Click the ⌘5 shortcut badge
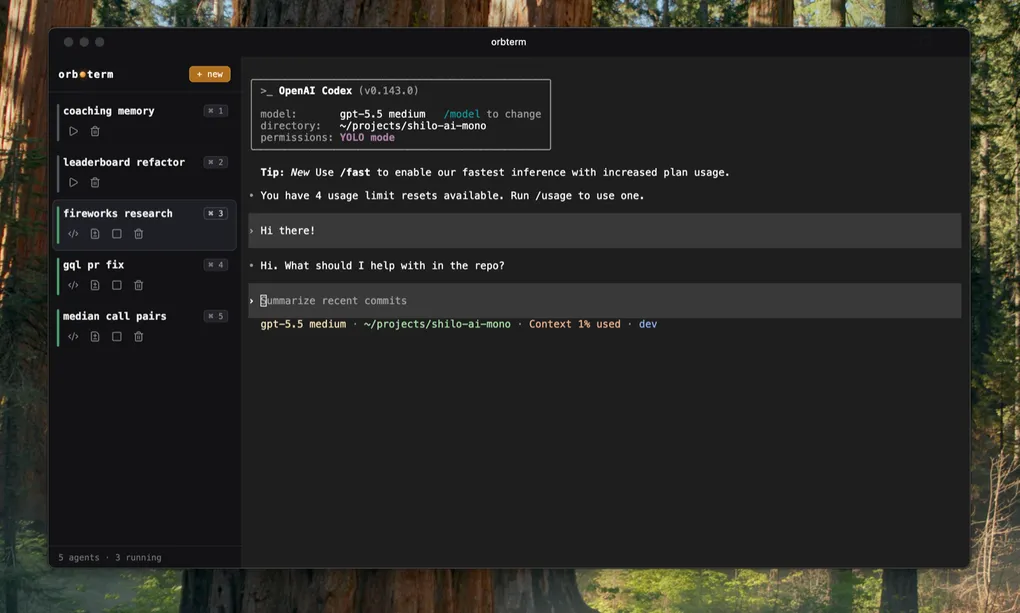Screen dimensions: 1020x613 215,317
